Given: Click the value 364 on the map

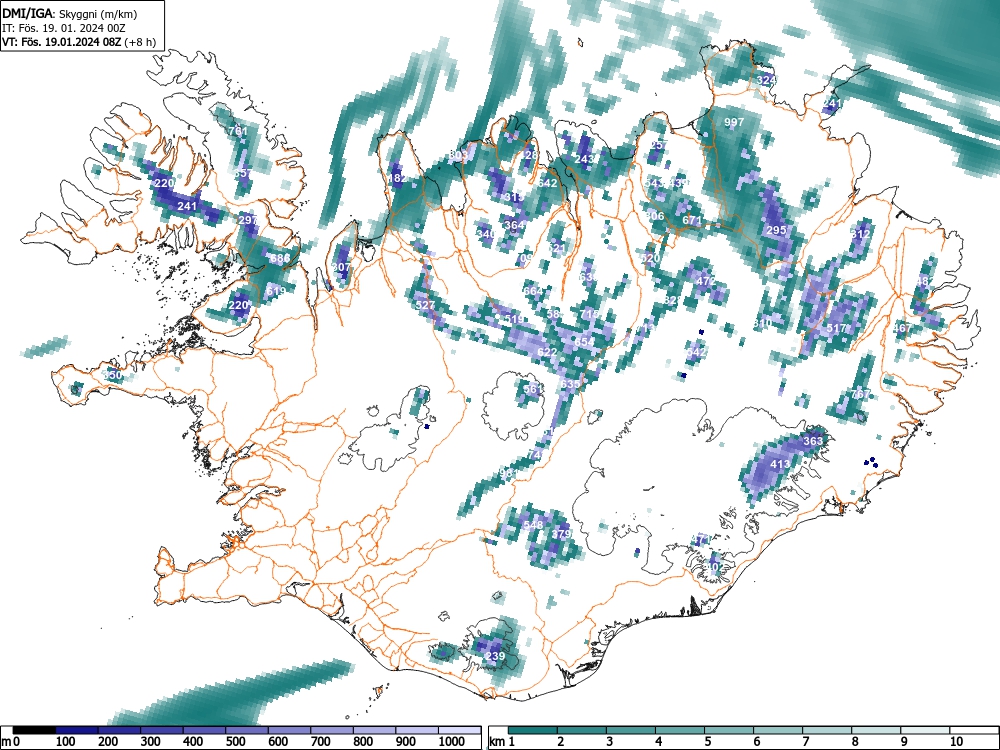Looking at the screenshot, I should [514, 224].
